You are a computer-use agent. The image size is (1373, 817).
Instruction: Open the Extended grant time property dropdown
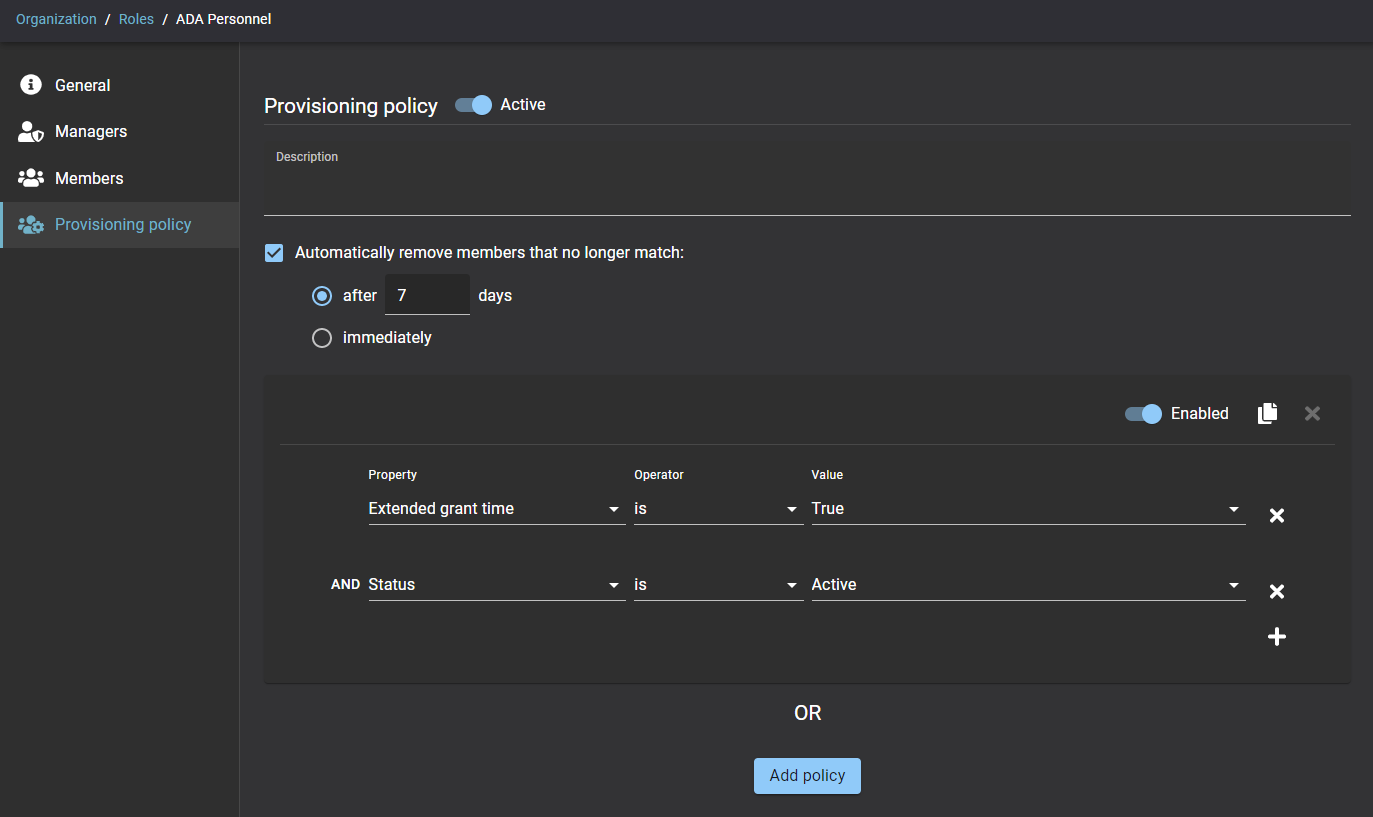(x=495, y=509)
